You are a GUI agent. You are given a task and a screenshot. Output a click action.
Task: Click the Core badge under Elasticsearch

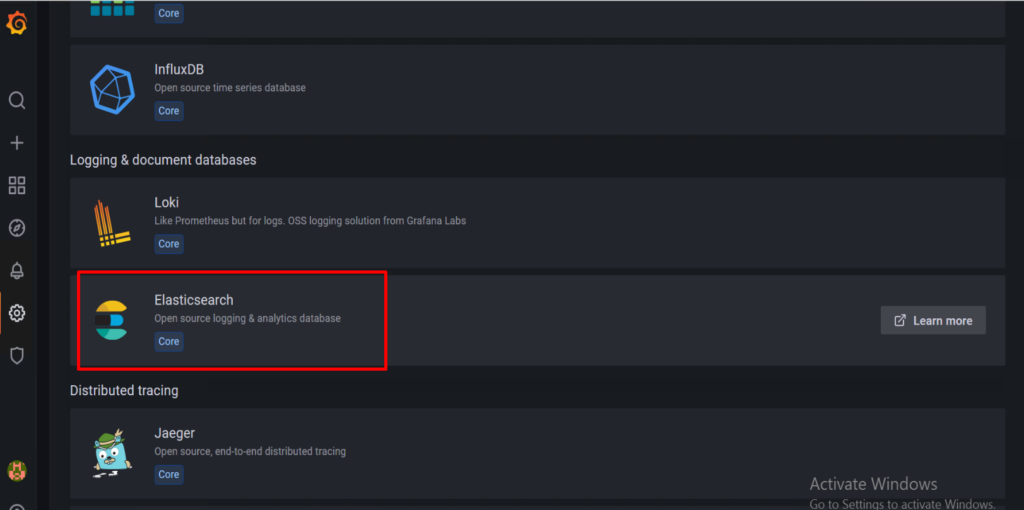[169, 341]
